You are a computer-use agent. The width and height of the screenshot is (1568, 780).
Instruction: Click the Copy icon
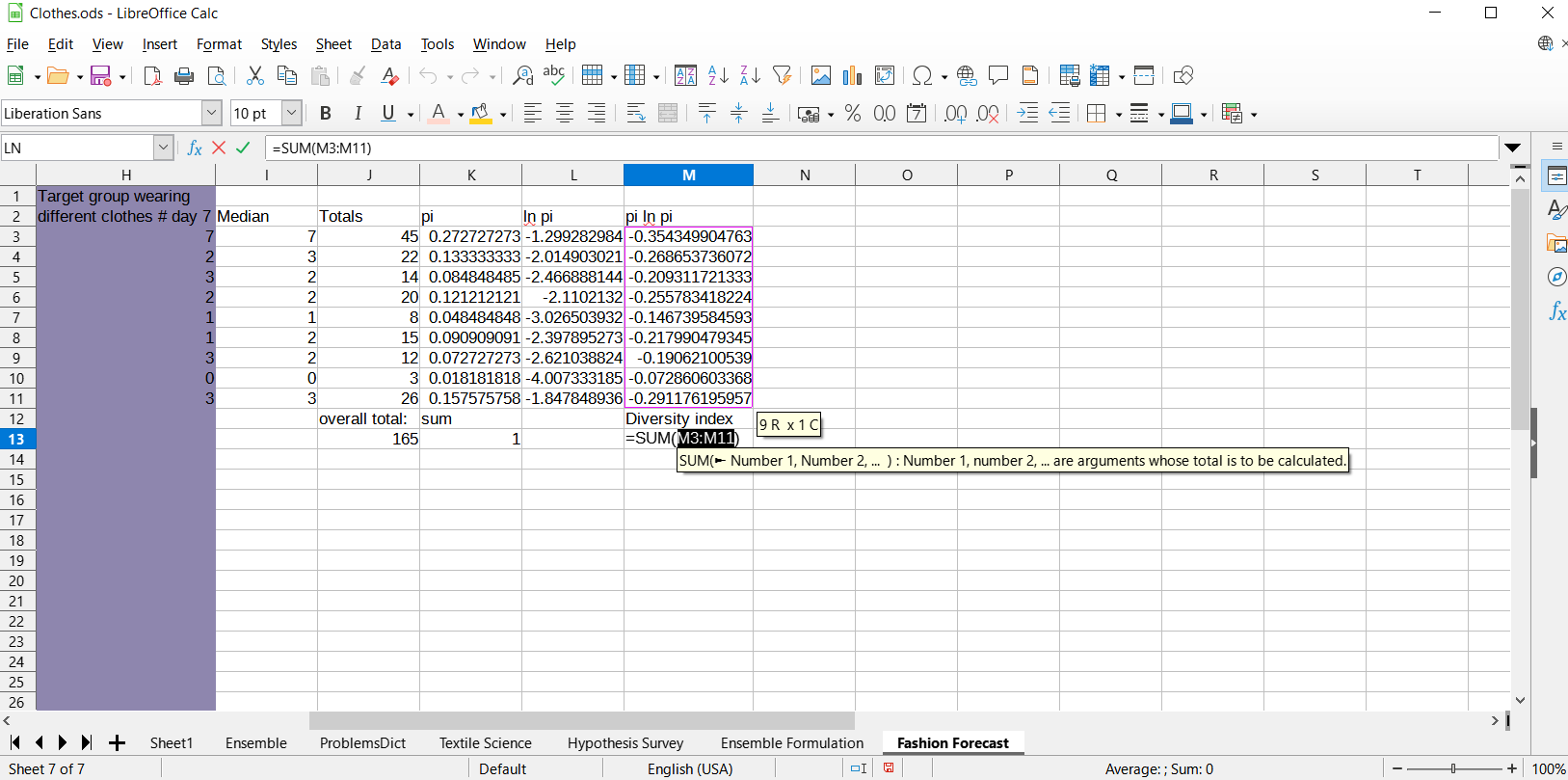[287, 75]
